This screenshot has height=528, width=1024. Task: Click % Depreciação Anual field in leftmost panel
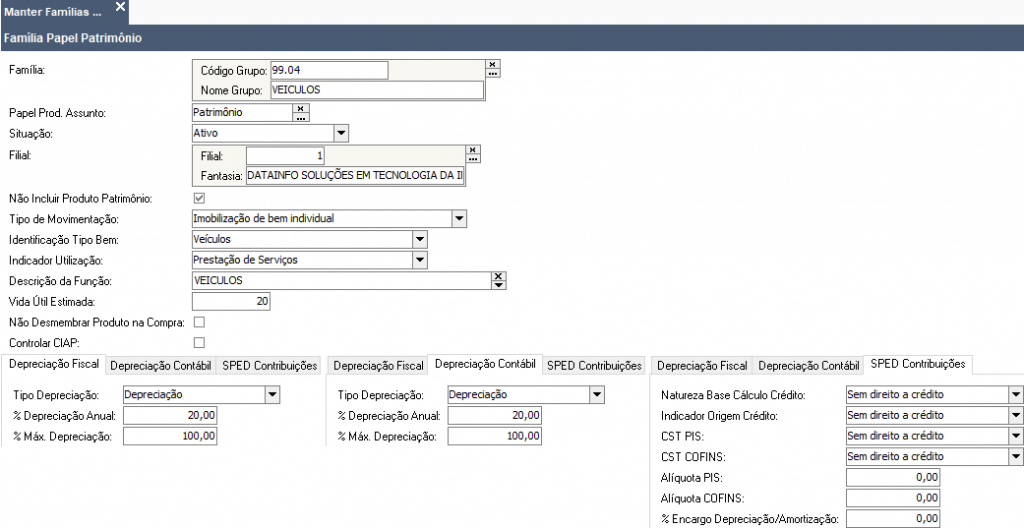coord(170,416)
